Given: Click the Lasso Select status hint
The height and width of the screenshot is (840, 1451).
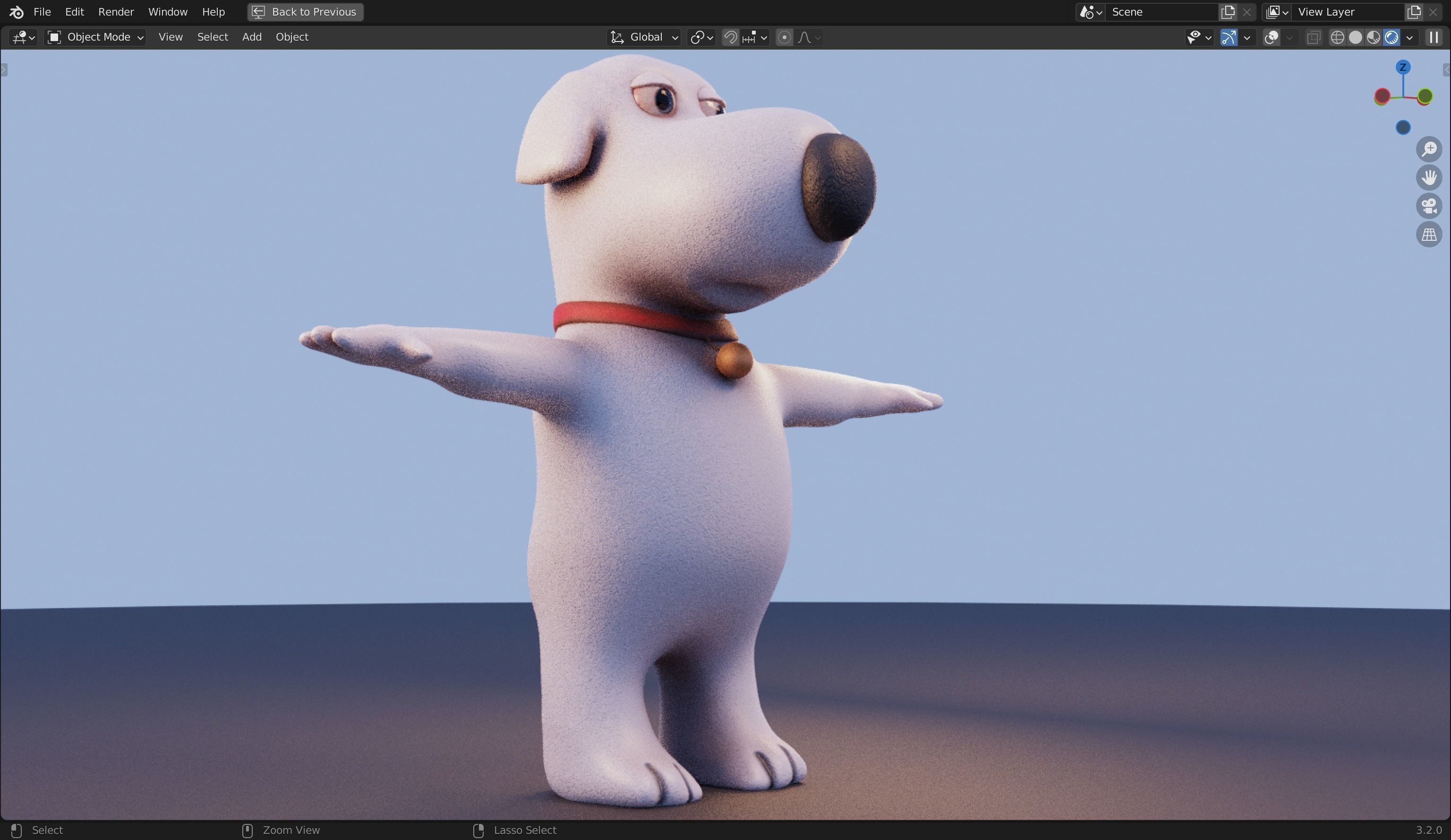Looking at the screenshot, I should point(525,830).
